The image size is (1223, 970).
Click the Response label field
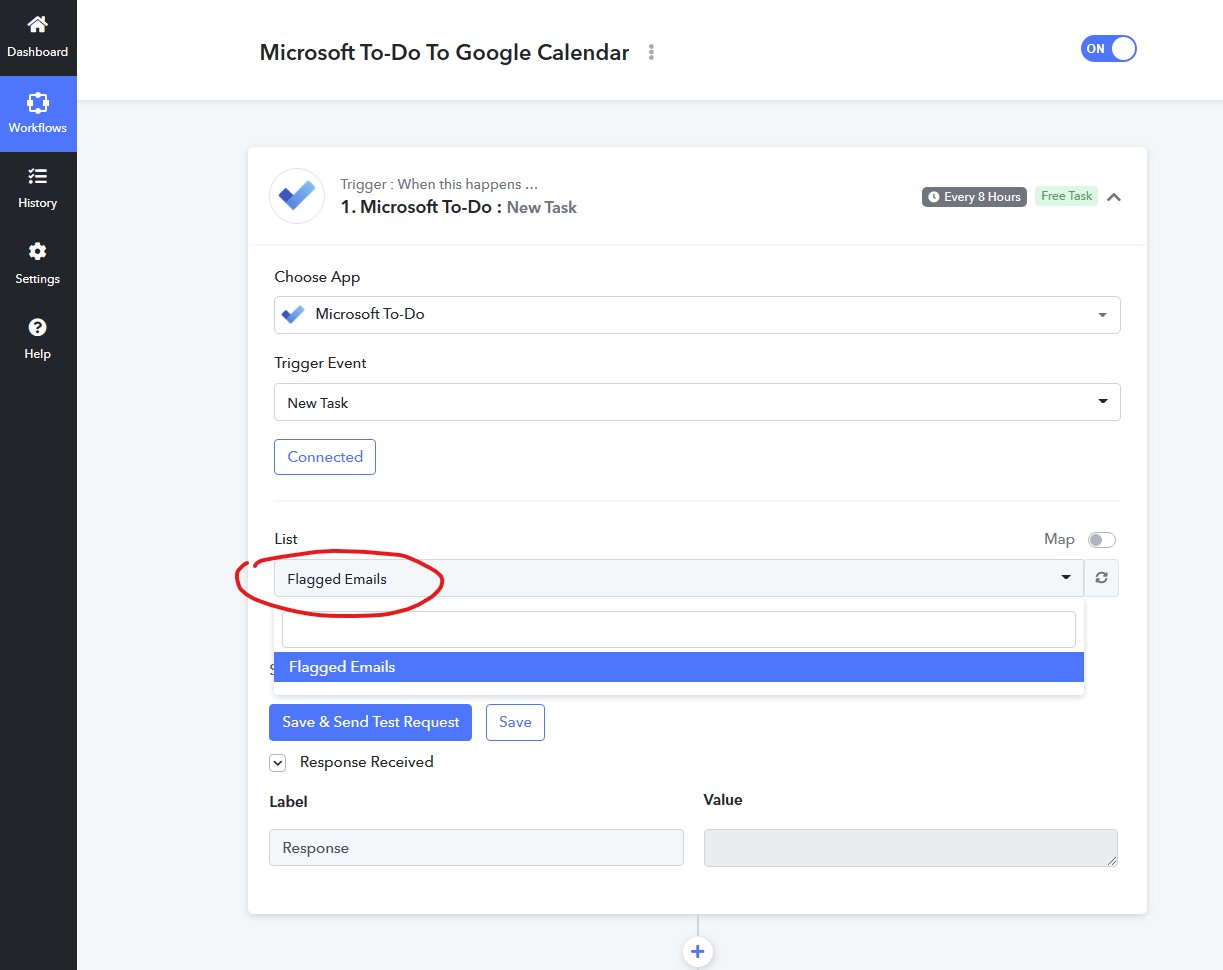[476, 847]
